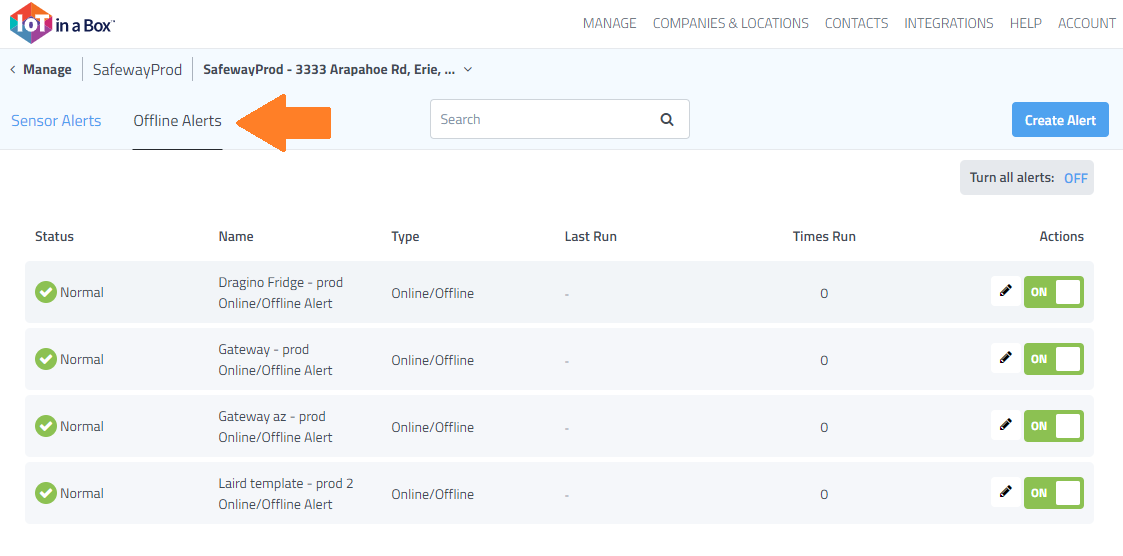The width and height of the screenshot is (1123, 556).
Task: Open editor for Gateway az - prod alert
Action: [x=1005, y=426]
